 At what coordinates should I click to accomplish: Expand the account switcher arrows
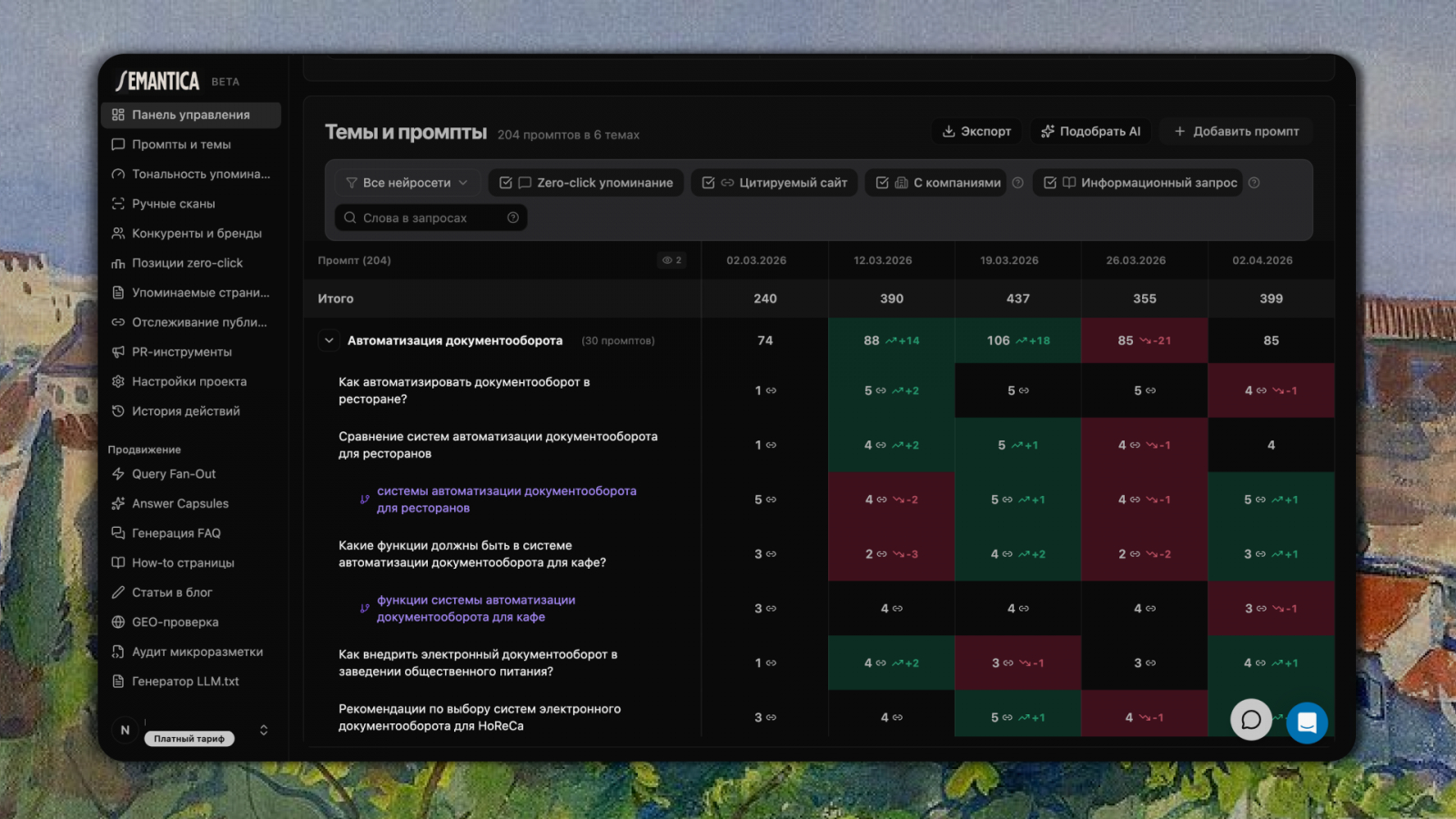click(264, 730)
